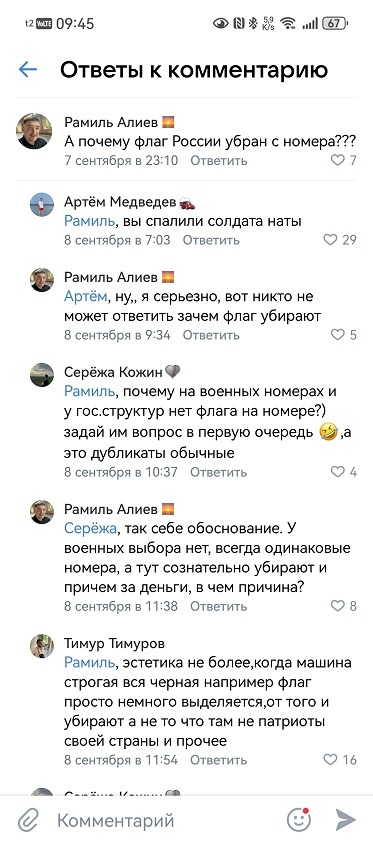Tap heart on comment from 8 сентября 9:34

337,335
